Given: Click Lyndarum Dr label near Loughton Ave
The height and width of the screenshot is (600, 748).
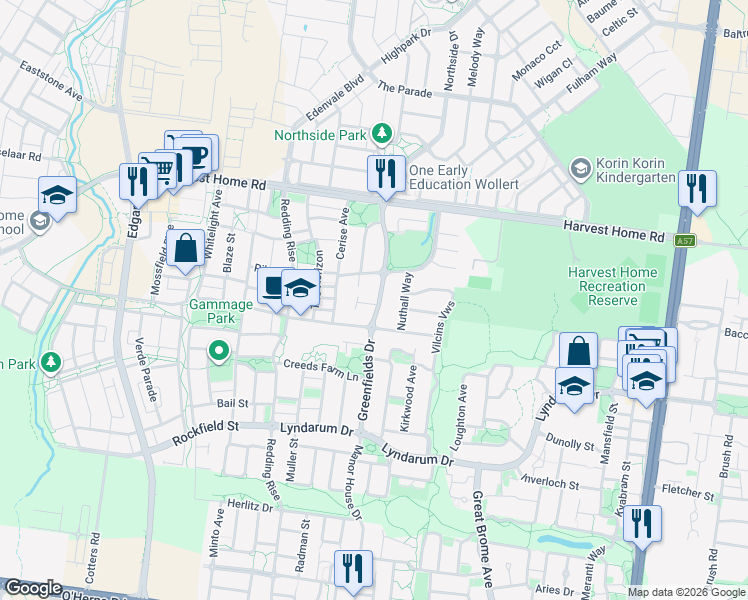Looking at the screenshot, I should pyautogui.click(x=417, y=455).
